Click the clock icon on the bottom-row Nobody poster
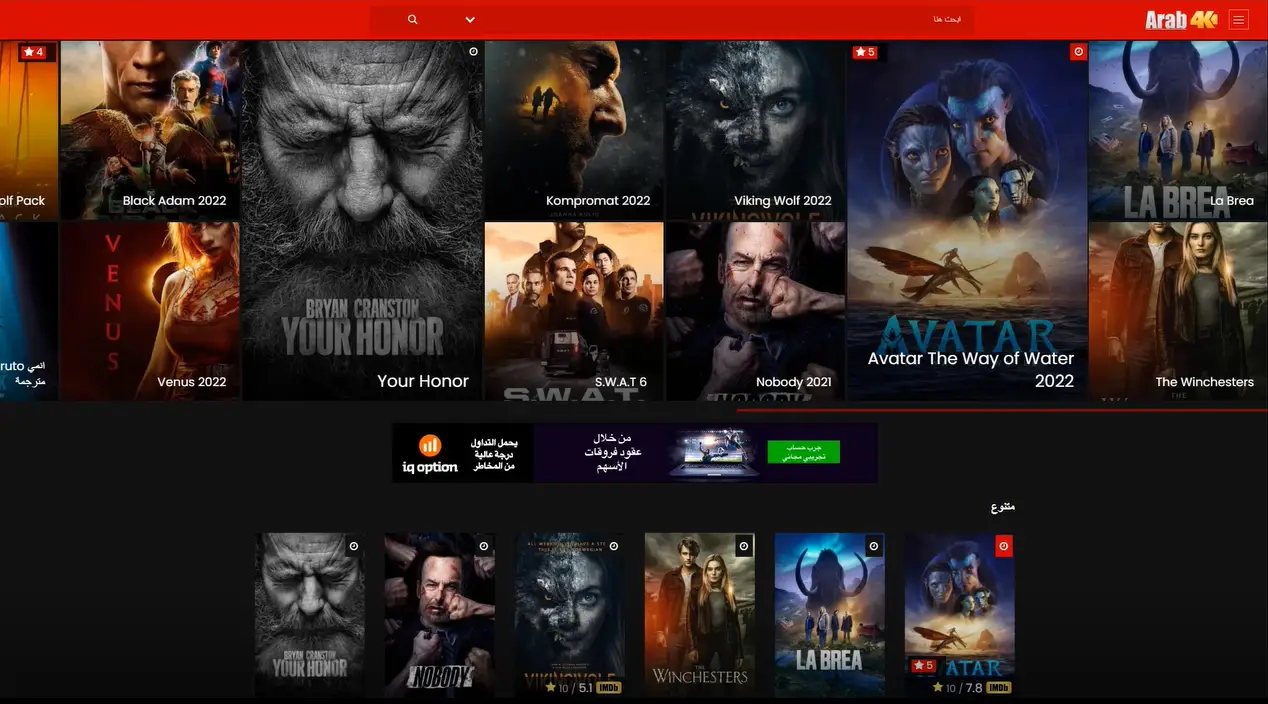This screenshot has height=704, width=1268. pyautogui.click(x=484, y=546)
